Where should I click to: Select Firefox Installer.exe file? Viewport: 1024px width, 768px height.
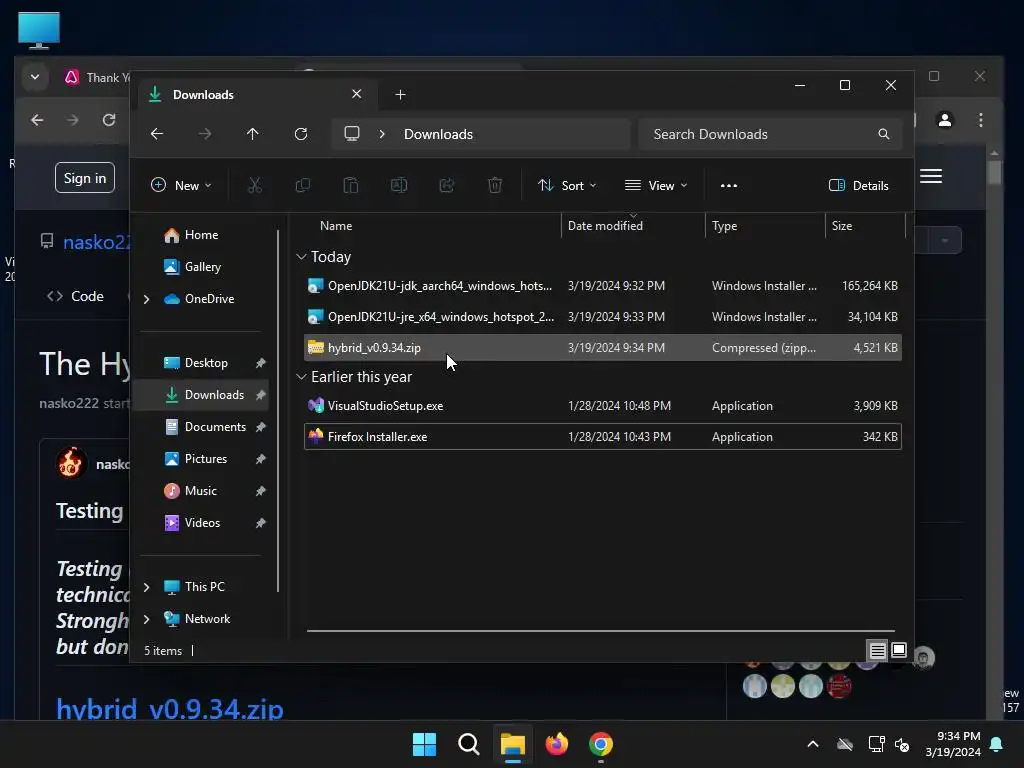tap(603, 437)
